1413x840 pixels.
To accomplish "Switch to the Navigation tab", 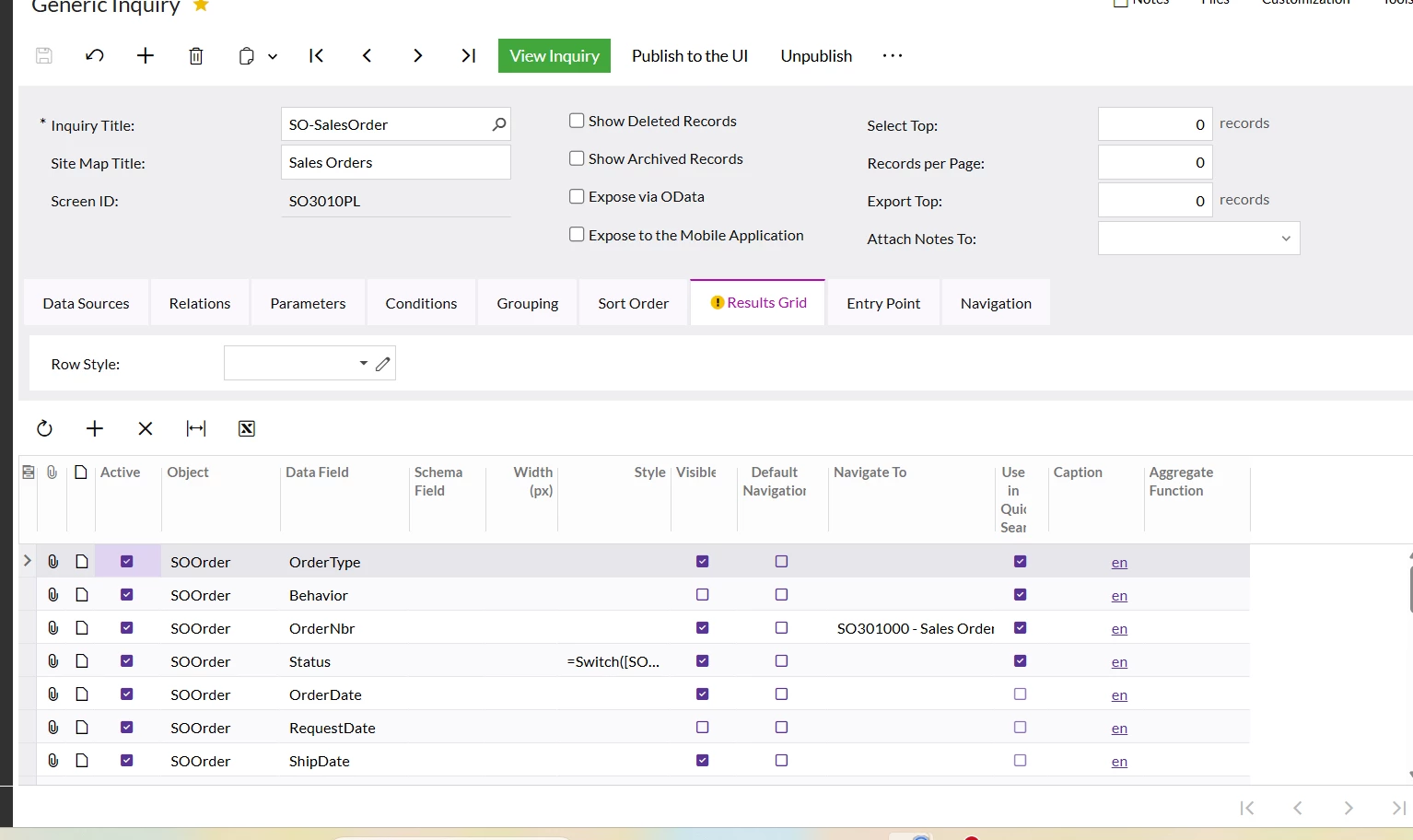I will (996, 303).
